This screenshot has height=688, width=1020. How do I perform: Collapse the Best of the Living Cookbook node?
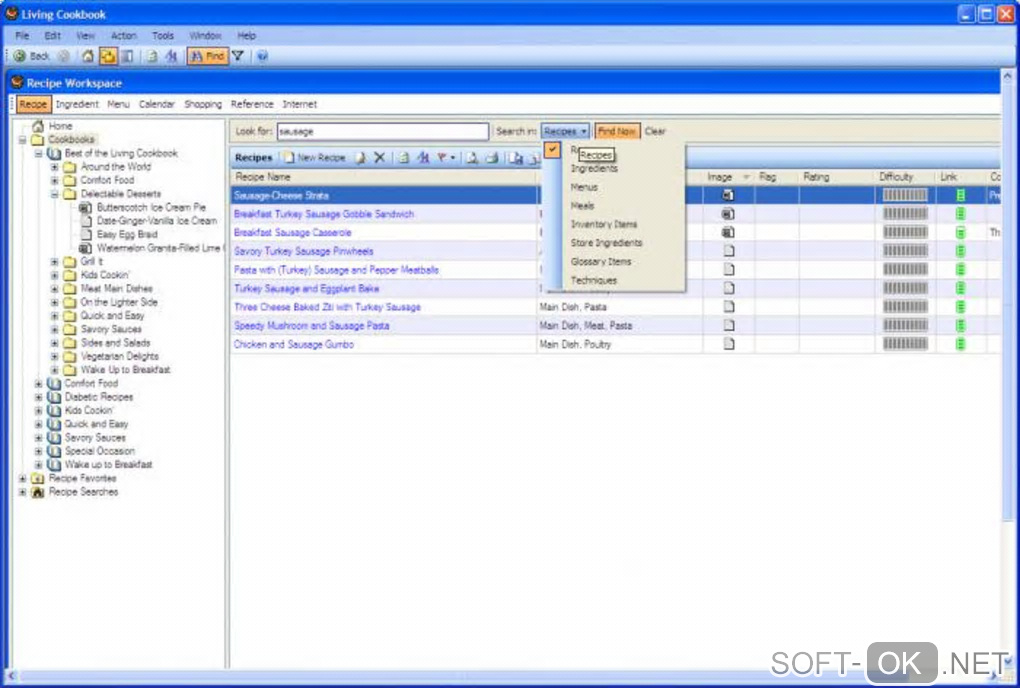pos(39,153)
